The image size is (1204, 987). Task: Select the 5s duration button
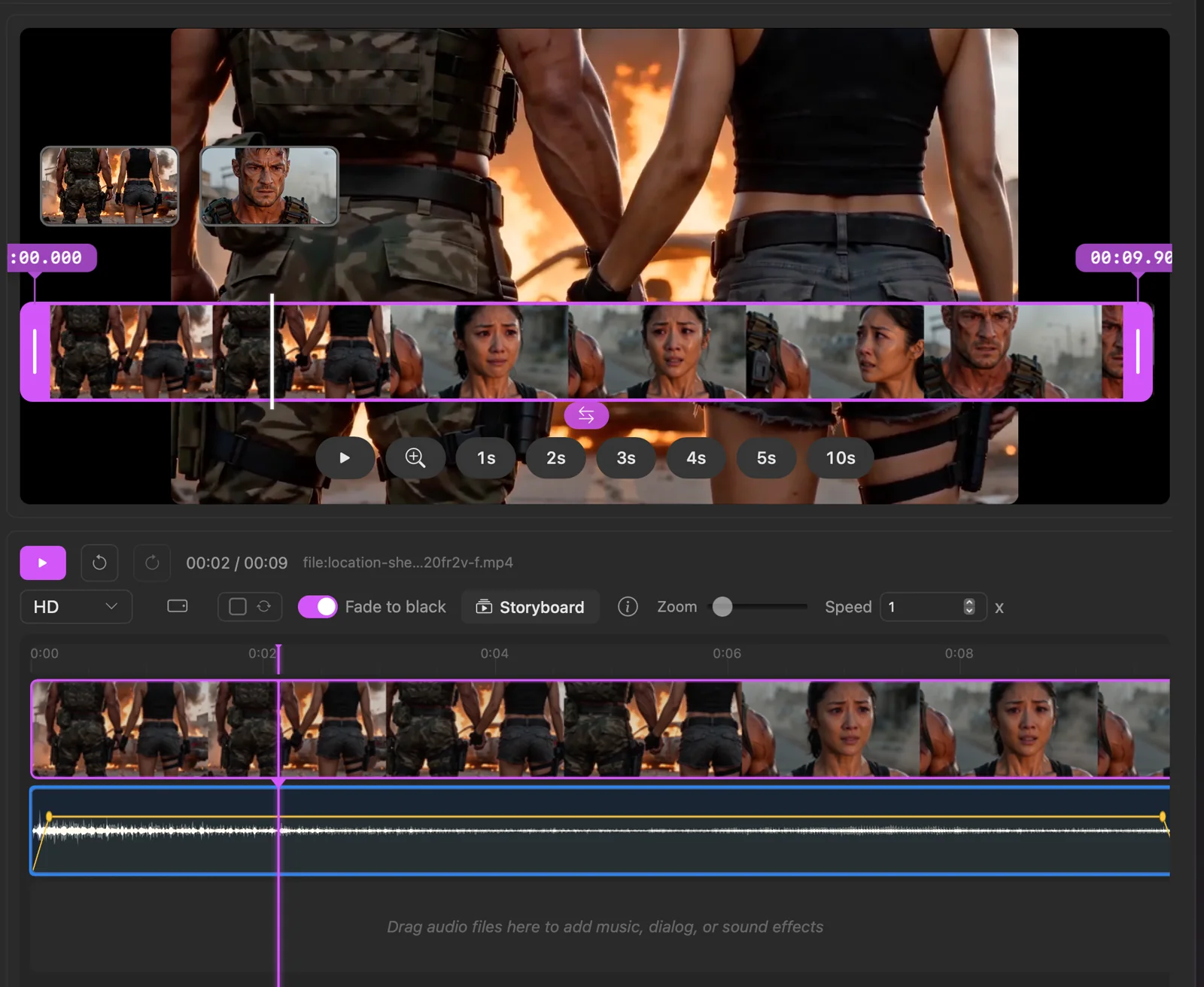[766, 458]
